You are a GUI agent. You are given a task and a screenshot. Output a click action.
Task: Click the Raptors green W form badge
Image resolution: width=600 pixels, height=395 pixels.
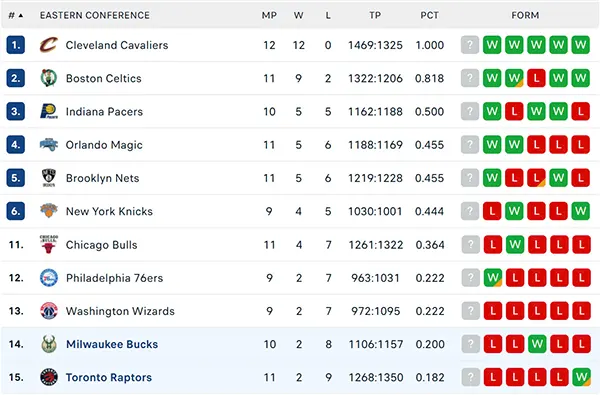pyautogui.click(x=581, y=377)
